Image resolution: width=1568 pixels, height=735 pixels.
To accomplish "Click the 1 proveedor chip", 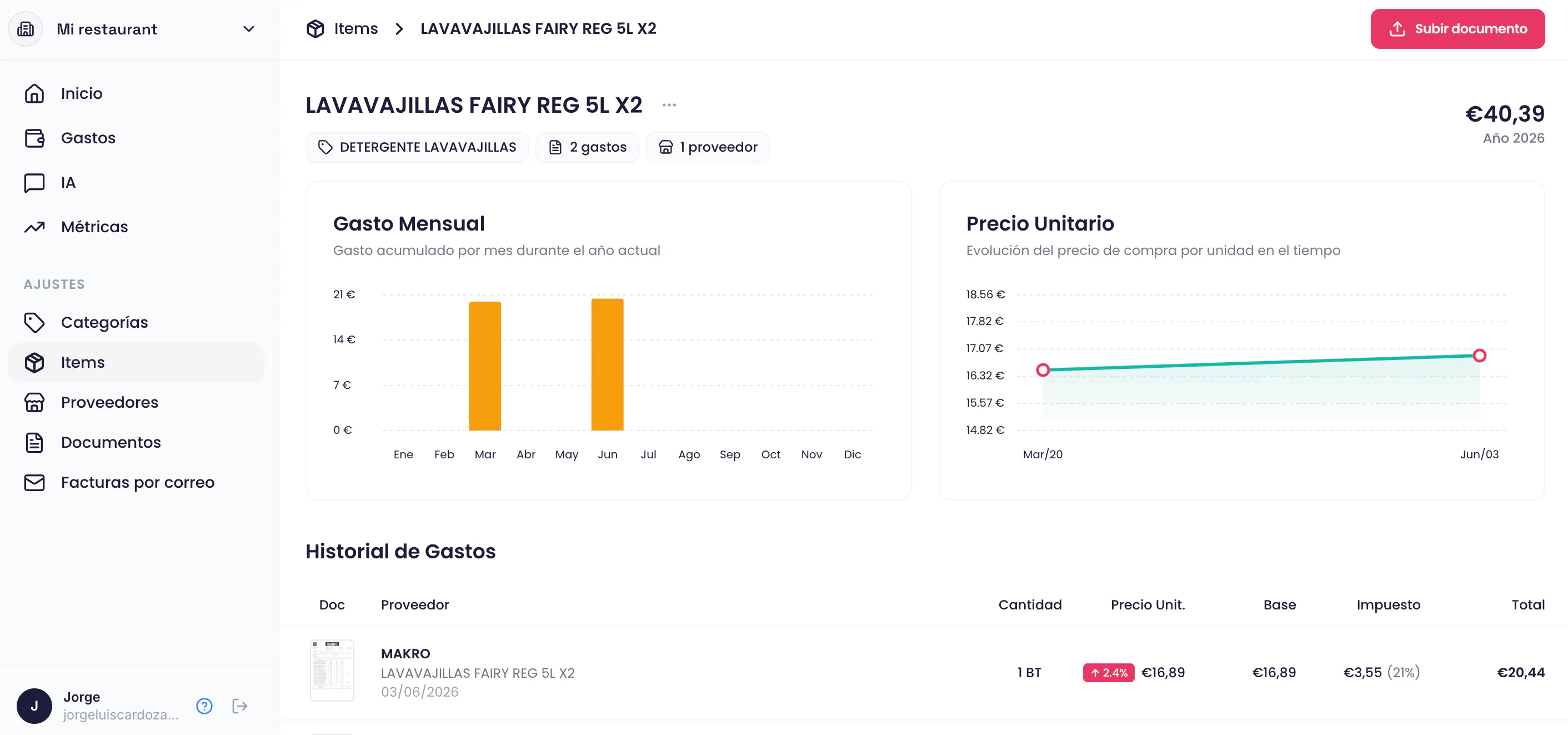I will [707, 147].
